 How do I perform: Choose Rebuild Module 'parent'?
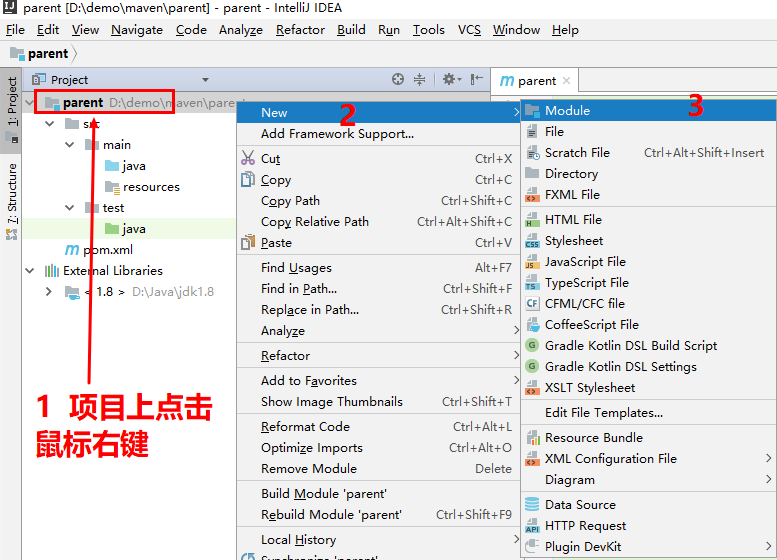[378, 515]
